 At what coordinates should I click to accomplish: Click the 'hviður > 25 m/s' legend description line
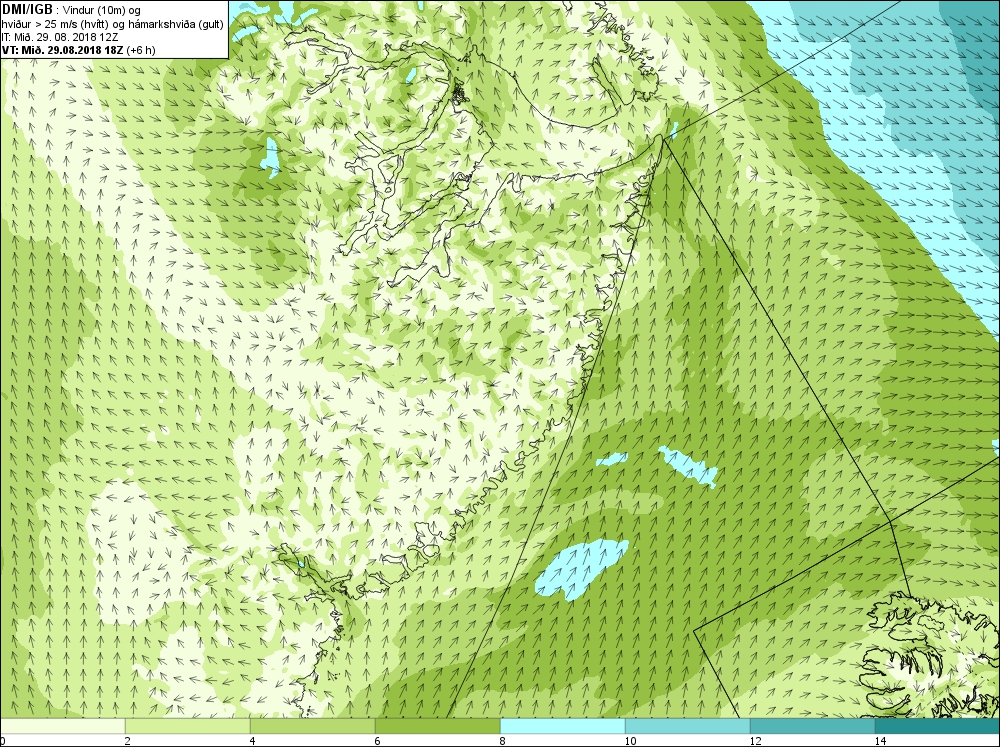[113, 24]
